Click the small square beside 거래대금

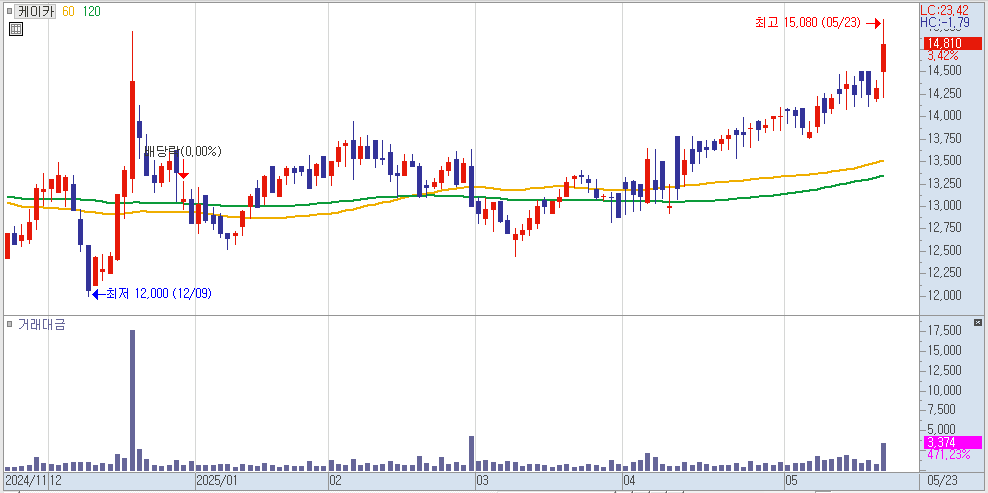pos(10,325)
